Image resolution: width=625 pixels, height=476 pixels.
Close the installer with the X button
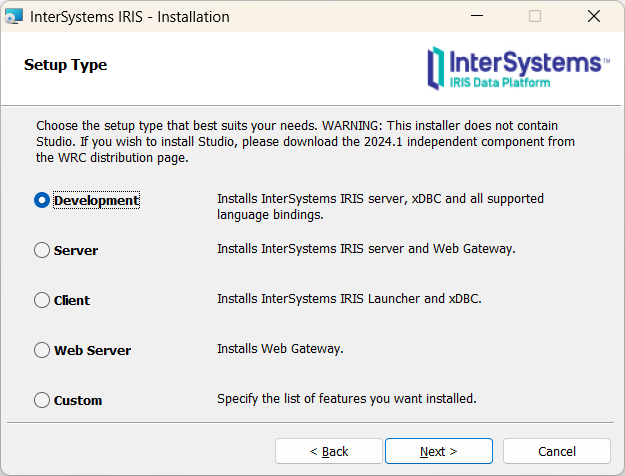(x=593, y=17)
